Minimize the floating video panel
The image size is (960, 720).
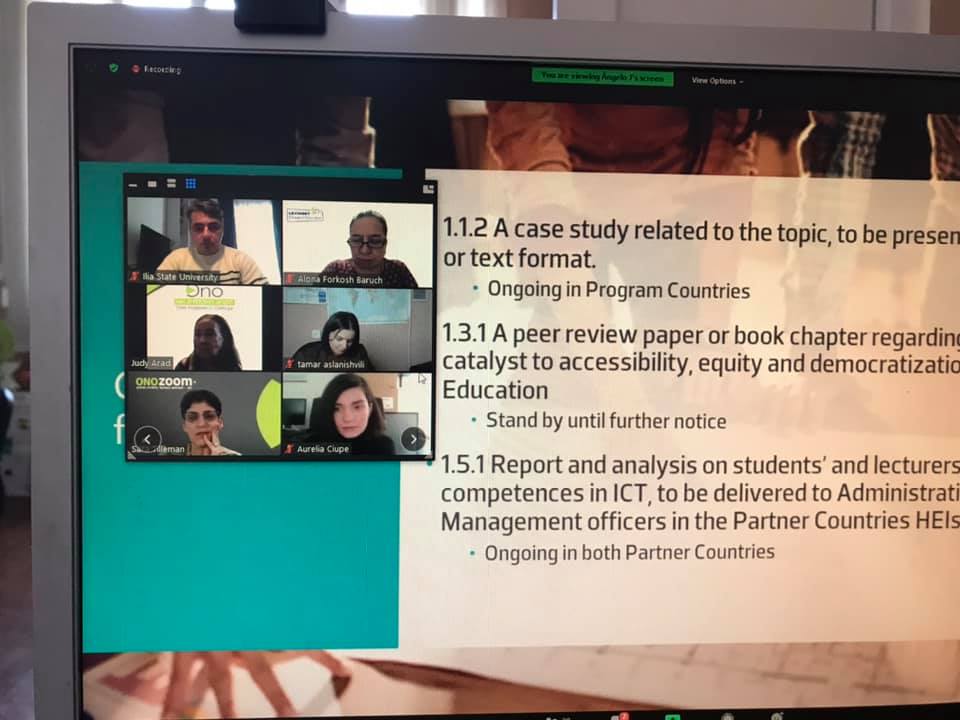(x=134, y=184)
